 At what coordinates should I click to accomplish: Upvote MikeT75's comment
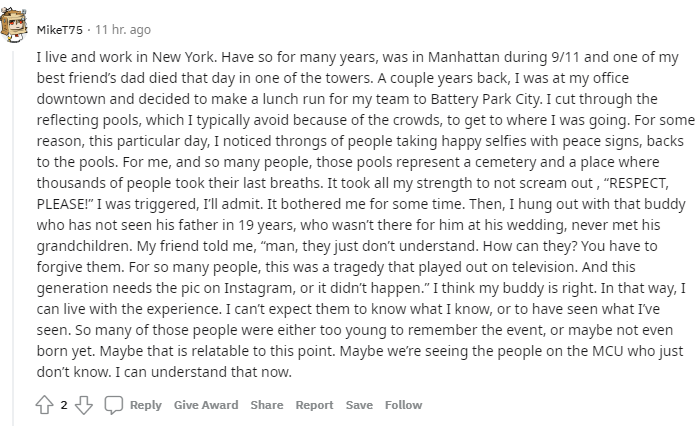click(x=45, y=405)
